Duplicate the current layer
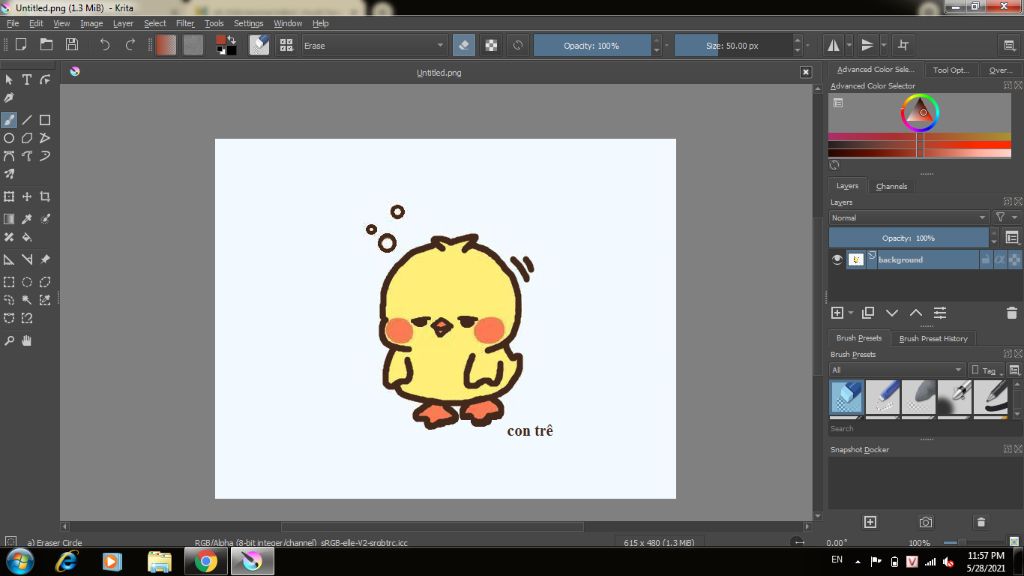 (868, 313)
